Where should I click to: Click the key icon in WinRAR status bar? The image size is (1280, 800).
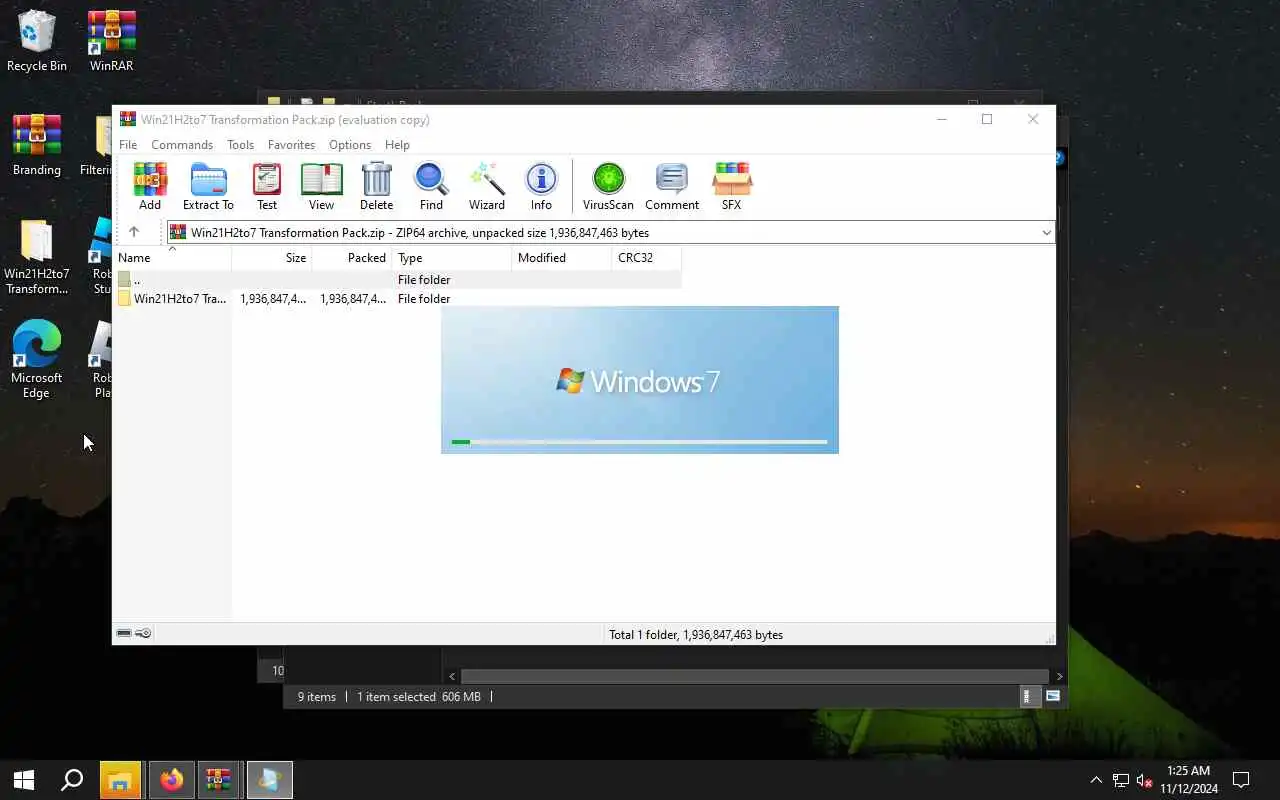(x=143, y=633)
